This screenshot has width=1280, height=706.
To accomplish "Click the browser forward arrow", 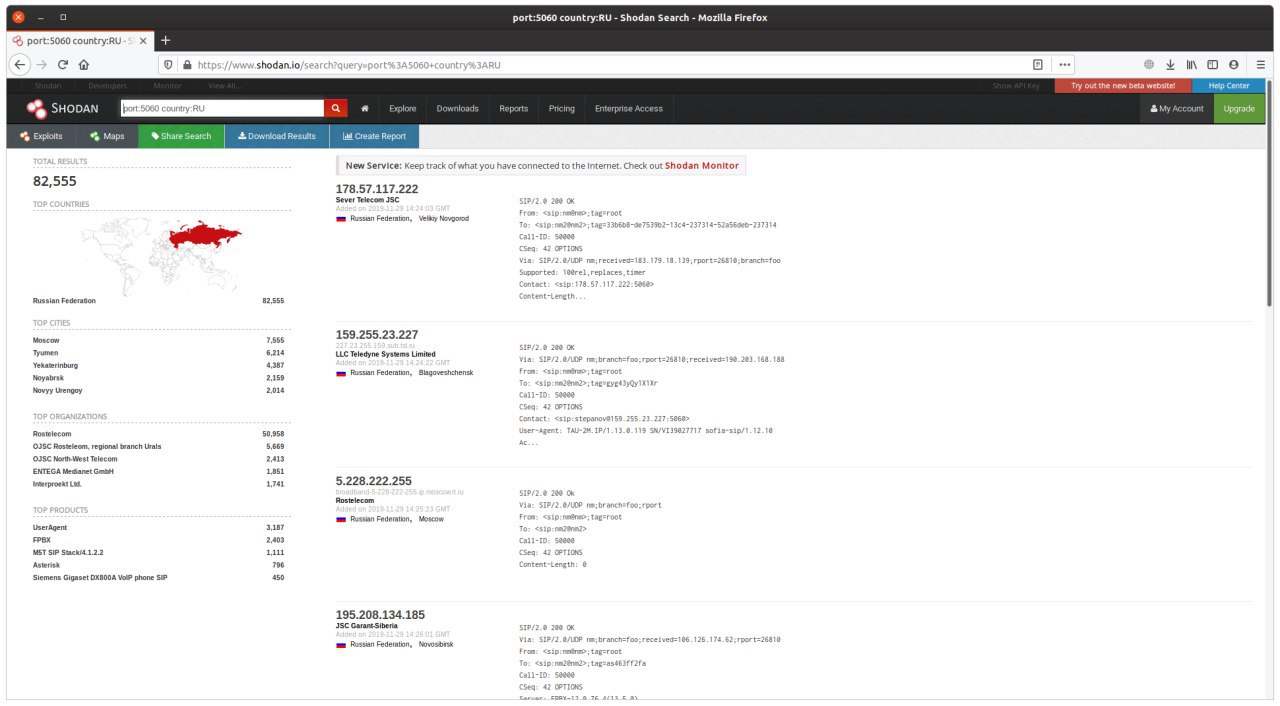I will pyautogui.click(x=42, y=64).
